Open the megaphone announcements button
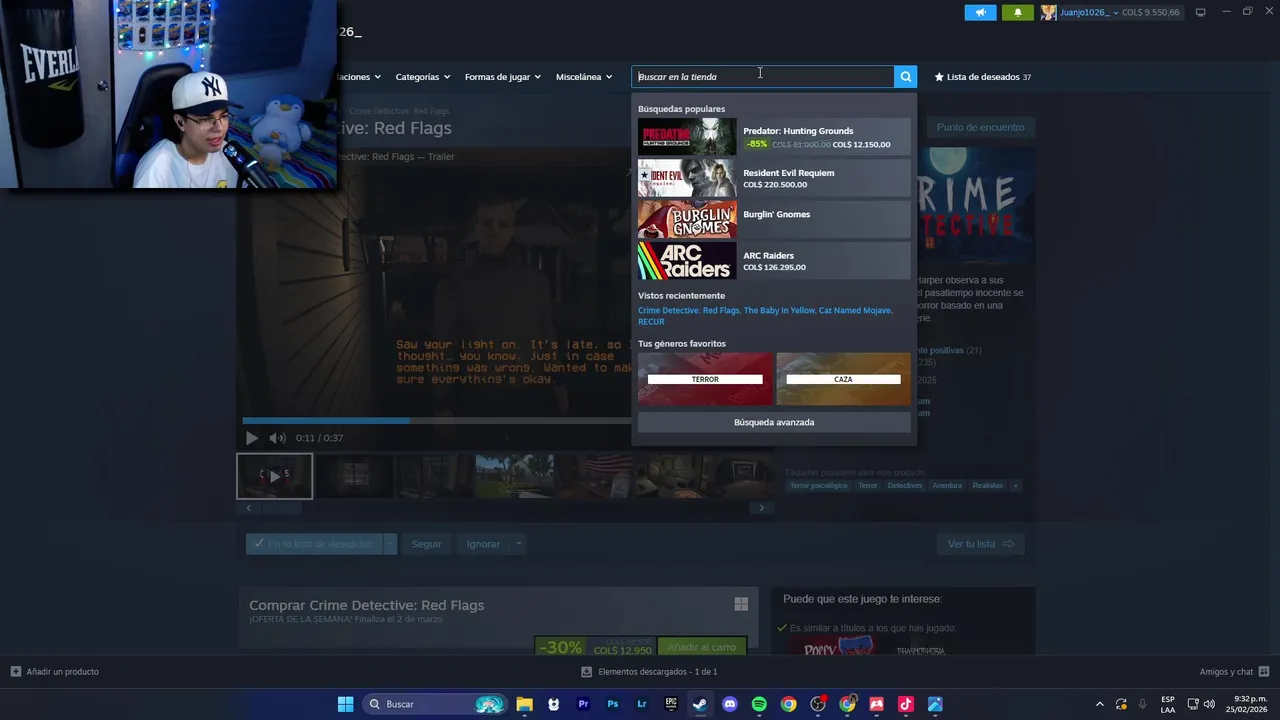 click(980, 12)
